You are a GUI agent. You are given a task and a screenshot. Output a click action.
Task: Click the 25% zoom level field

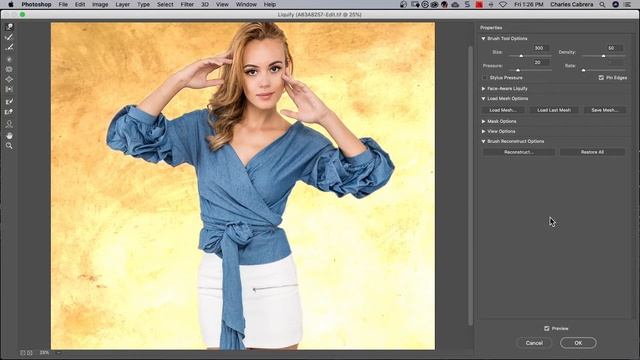(x=44, y=352)
